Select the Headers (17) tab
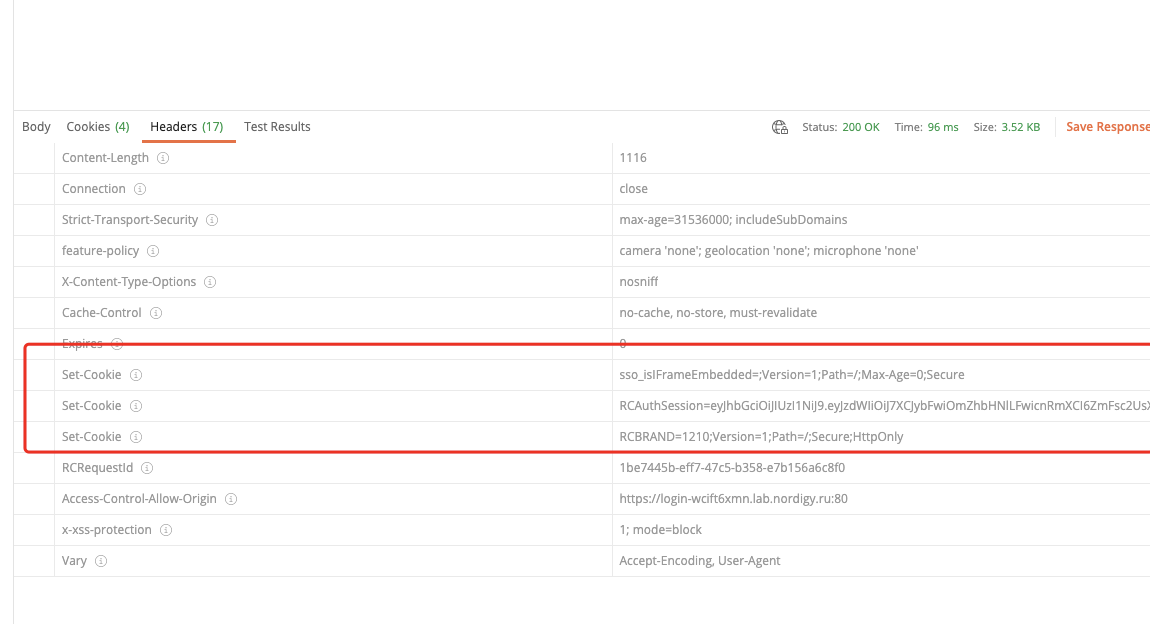Viewport: 1150px width, 624px height. click(x=187, y=126)
